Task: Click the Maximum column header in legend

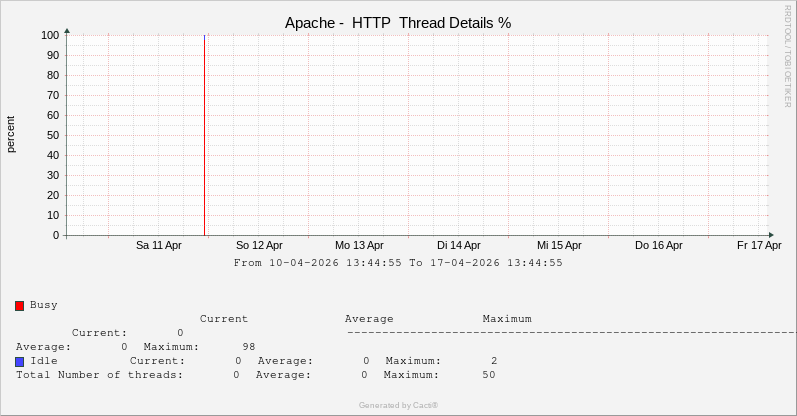Action: [507, 319]
